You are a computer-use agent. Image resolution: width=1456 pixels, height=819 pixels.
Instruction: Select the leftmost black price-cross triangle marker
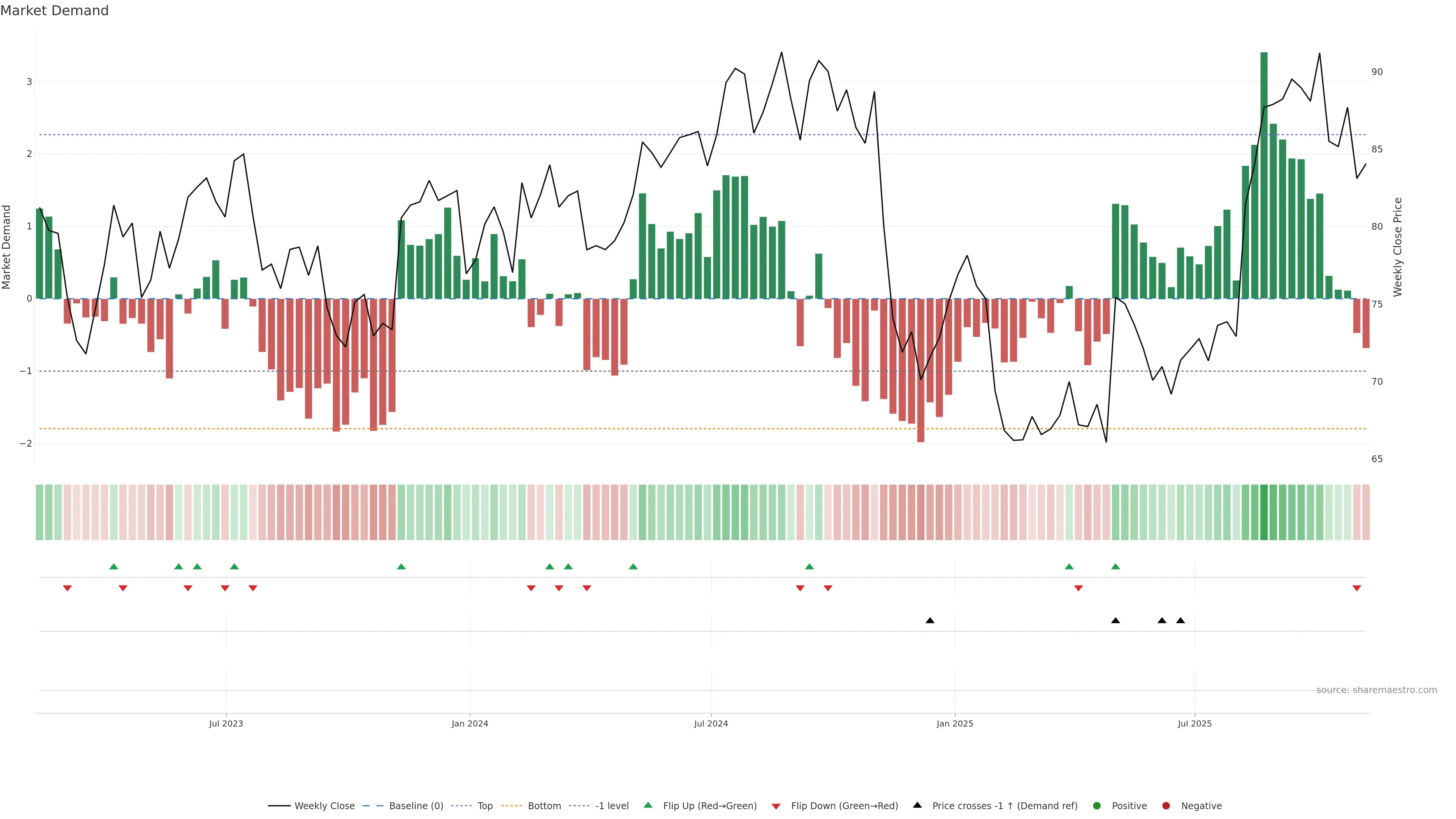(x=930, y=621)
